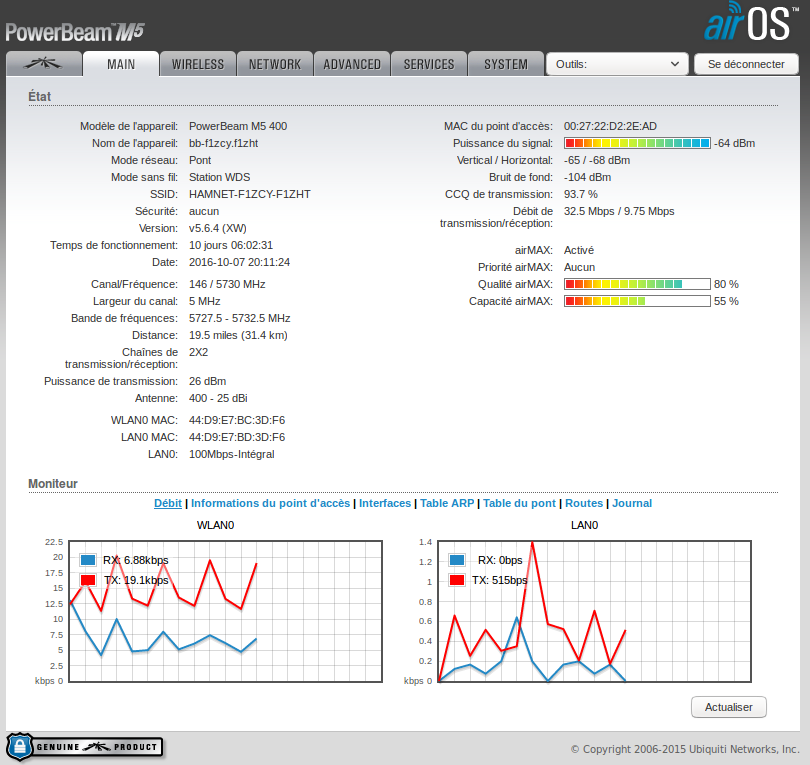Image resolution: width=810 pixels, height=765 pixels.
Task: Click antenna value 400 - 25 dBi
Action: click(218, 398)
